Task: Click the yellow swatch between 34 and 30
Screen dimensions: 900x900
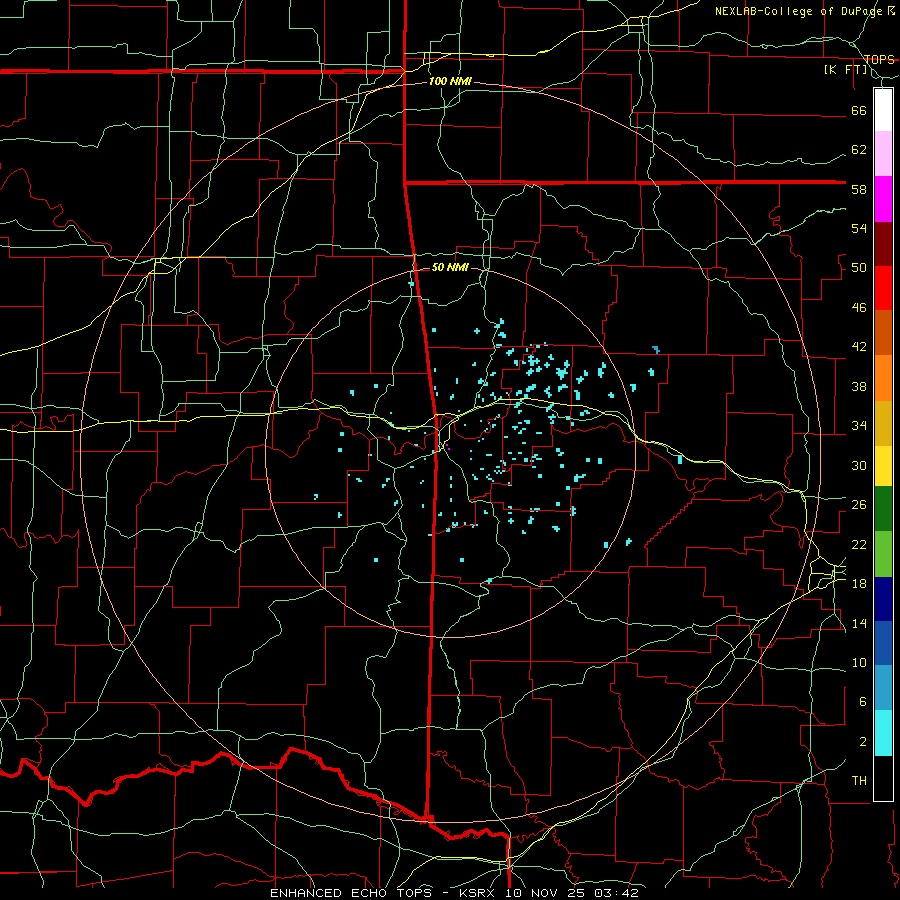Action: [x=883, y=466]
